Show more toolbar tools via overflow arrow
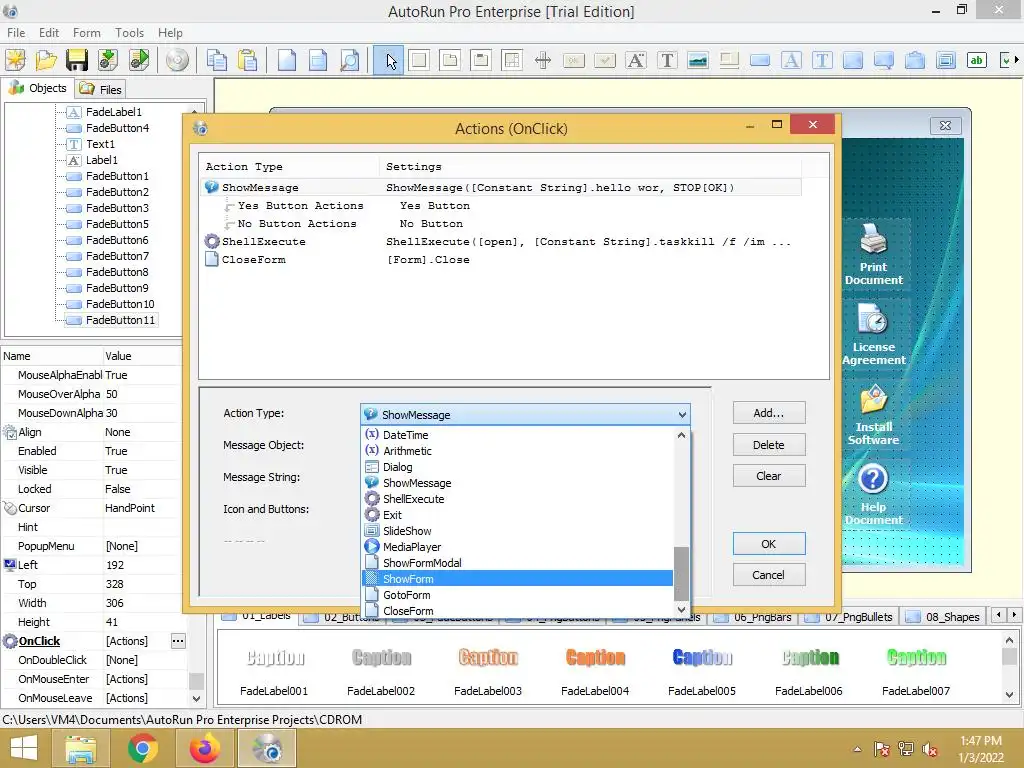This screenshot has height=768, width=1024. pyautogui.click(x=1016, y=60)
